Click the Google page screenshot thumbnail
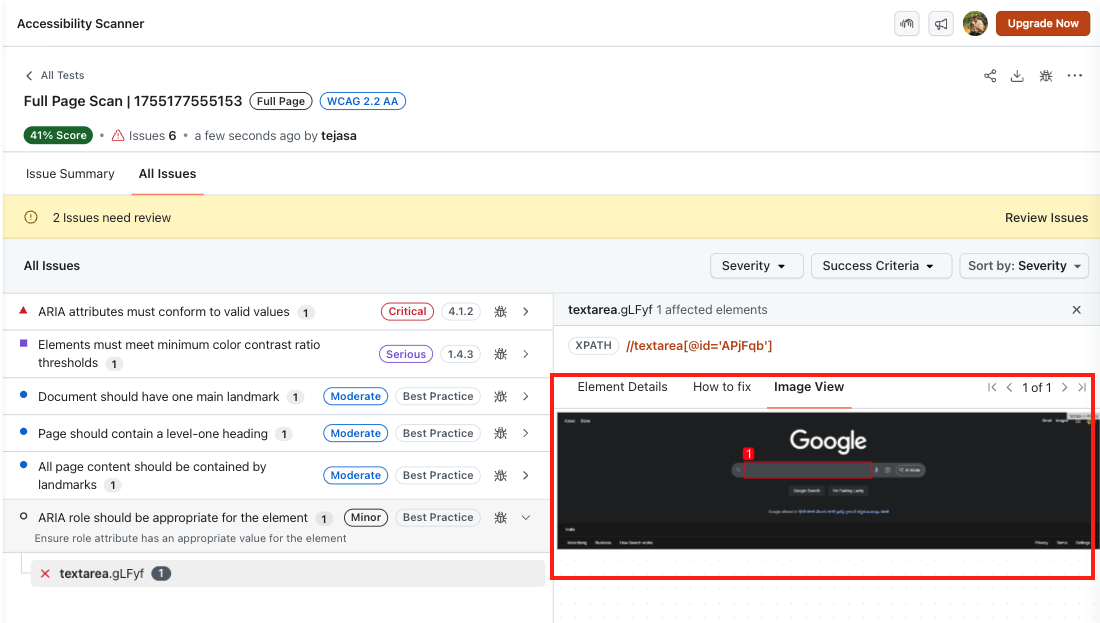Image resolution: width=1100 pixels, height=623 pixels. pyautogui.click(x=826, y=480)
